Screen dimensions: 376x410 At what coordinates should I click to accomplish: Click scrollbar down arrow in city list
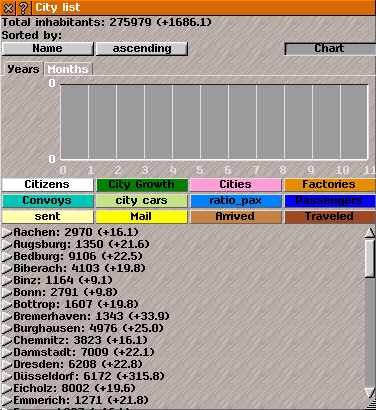(x=370, y=392)
